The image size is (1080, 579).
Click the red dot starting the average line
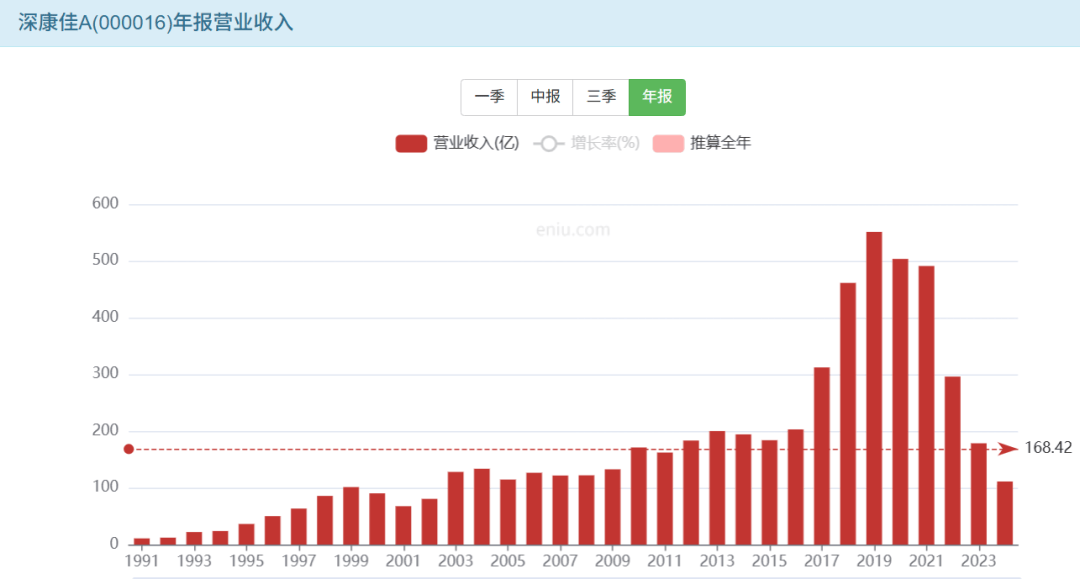(128, 449)
